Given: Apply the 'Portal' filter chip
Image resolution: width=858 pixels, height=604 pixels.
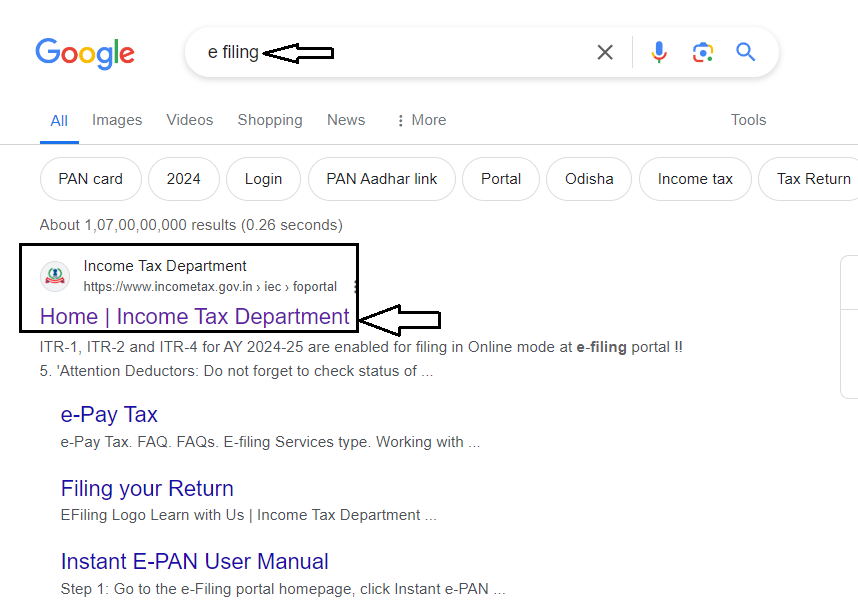Looking at the screenshot, I should click(501, 179).
